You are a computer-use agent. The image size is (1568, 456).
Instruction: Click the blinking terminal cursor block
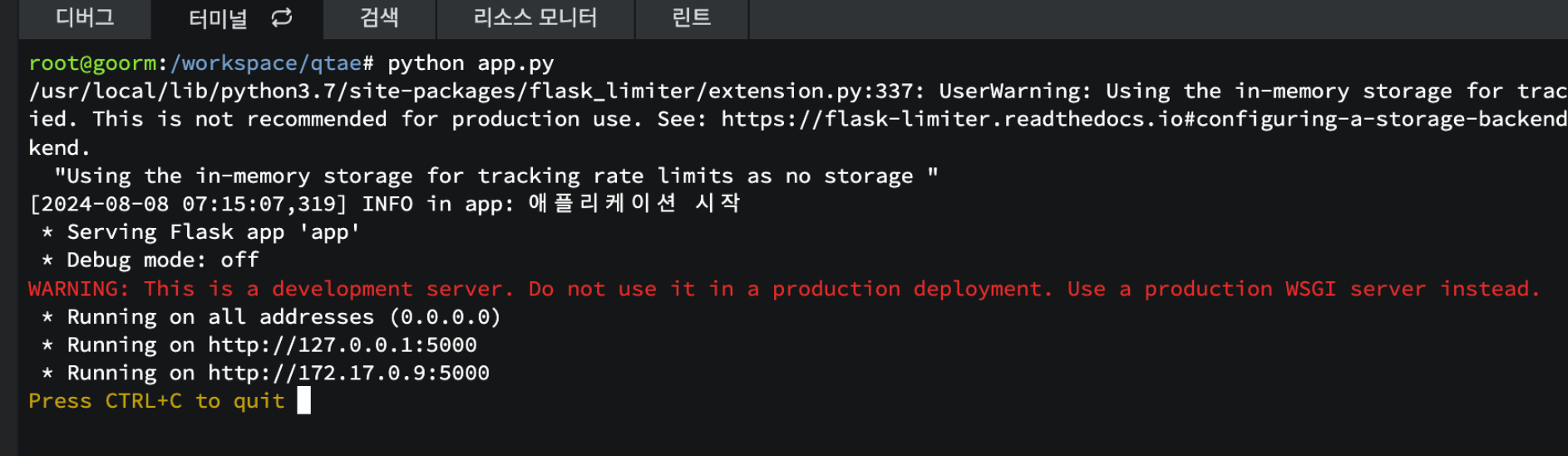304,400
